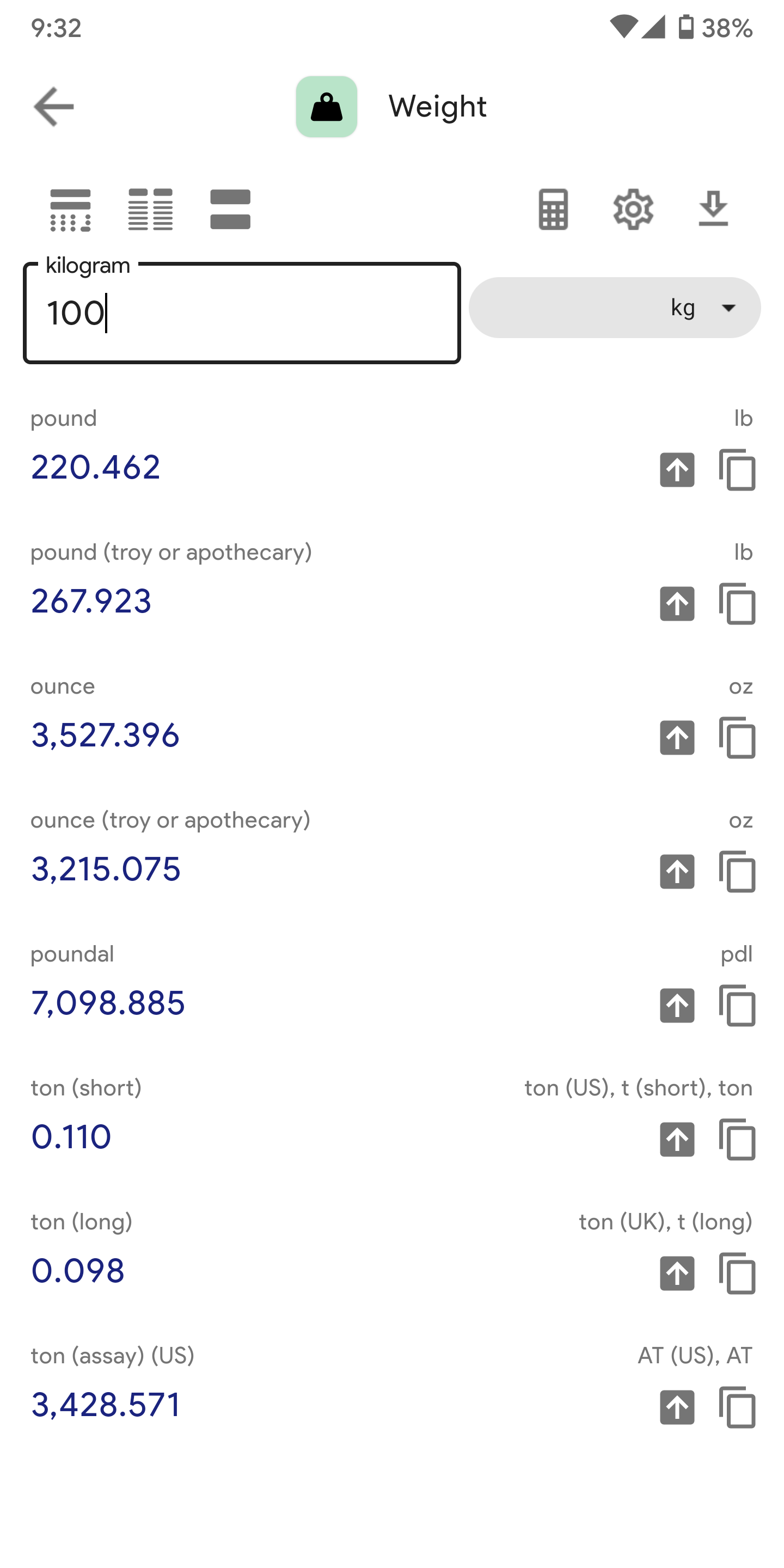Select the troy pound result 267.923
784x1568 pixels.
tap(91, 602)
